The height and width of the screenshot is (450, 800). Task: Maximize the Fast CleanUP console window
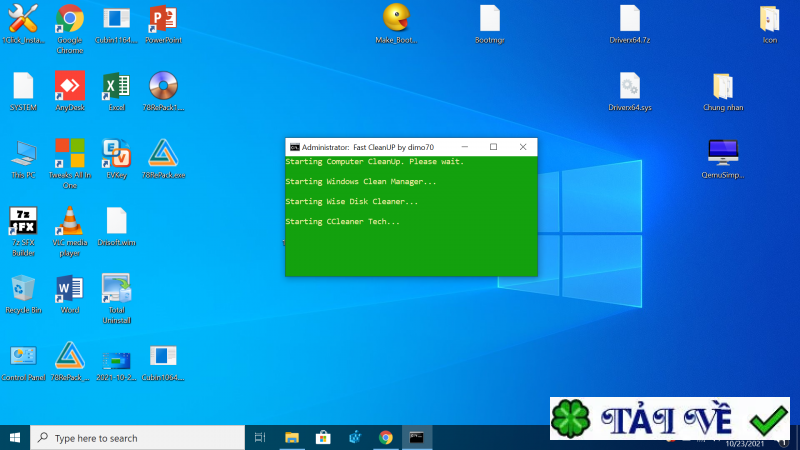click(493, 147)
